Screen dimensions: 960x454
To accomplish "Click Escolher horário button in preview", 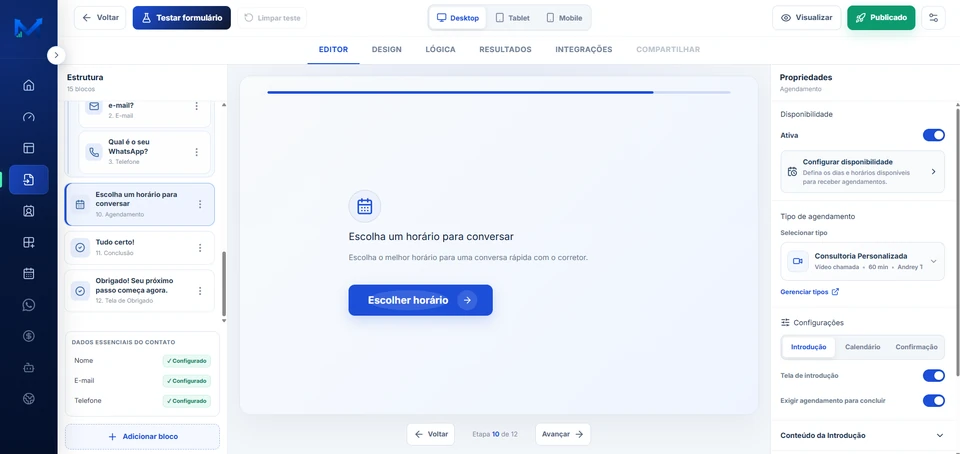I will click(x=421, y=300).
